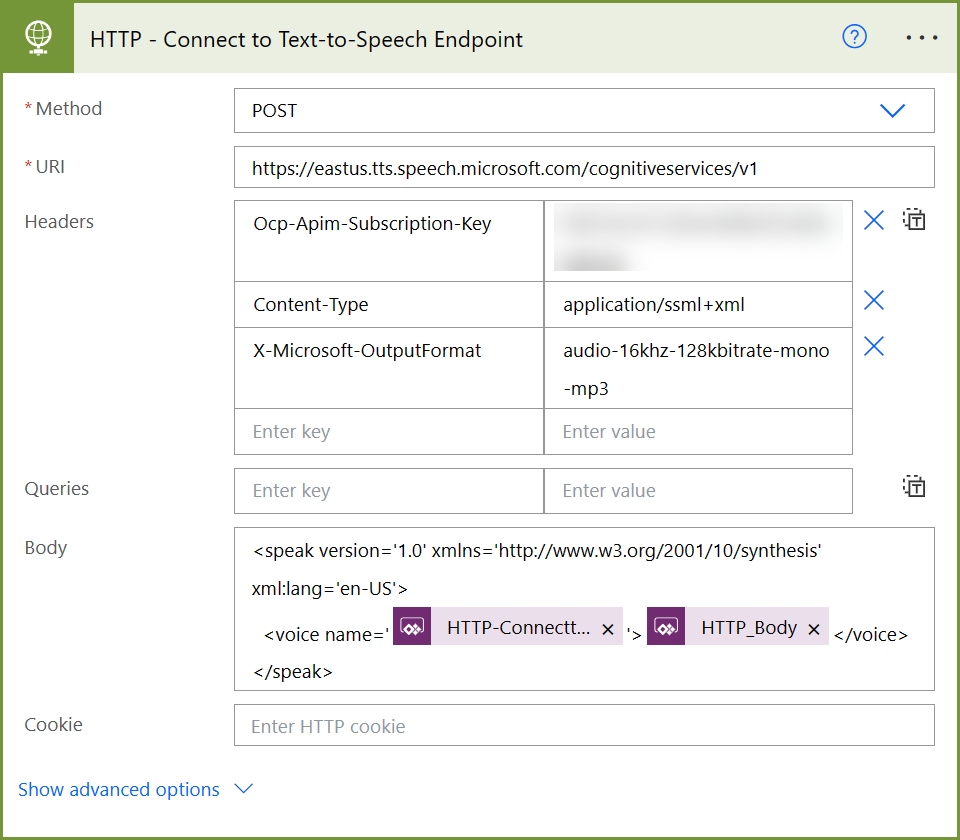Remove the HTTP_Body token from the Body
This screenshot has width=960, height=840.
point(816,630)
